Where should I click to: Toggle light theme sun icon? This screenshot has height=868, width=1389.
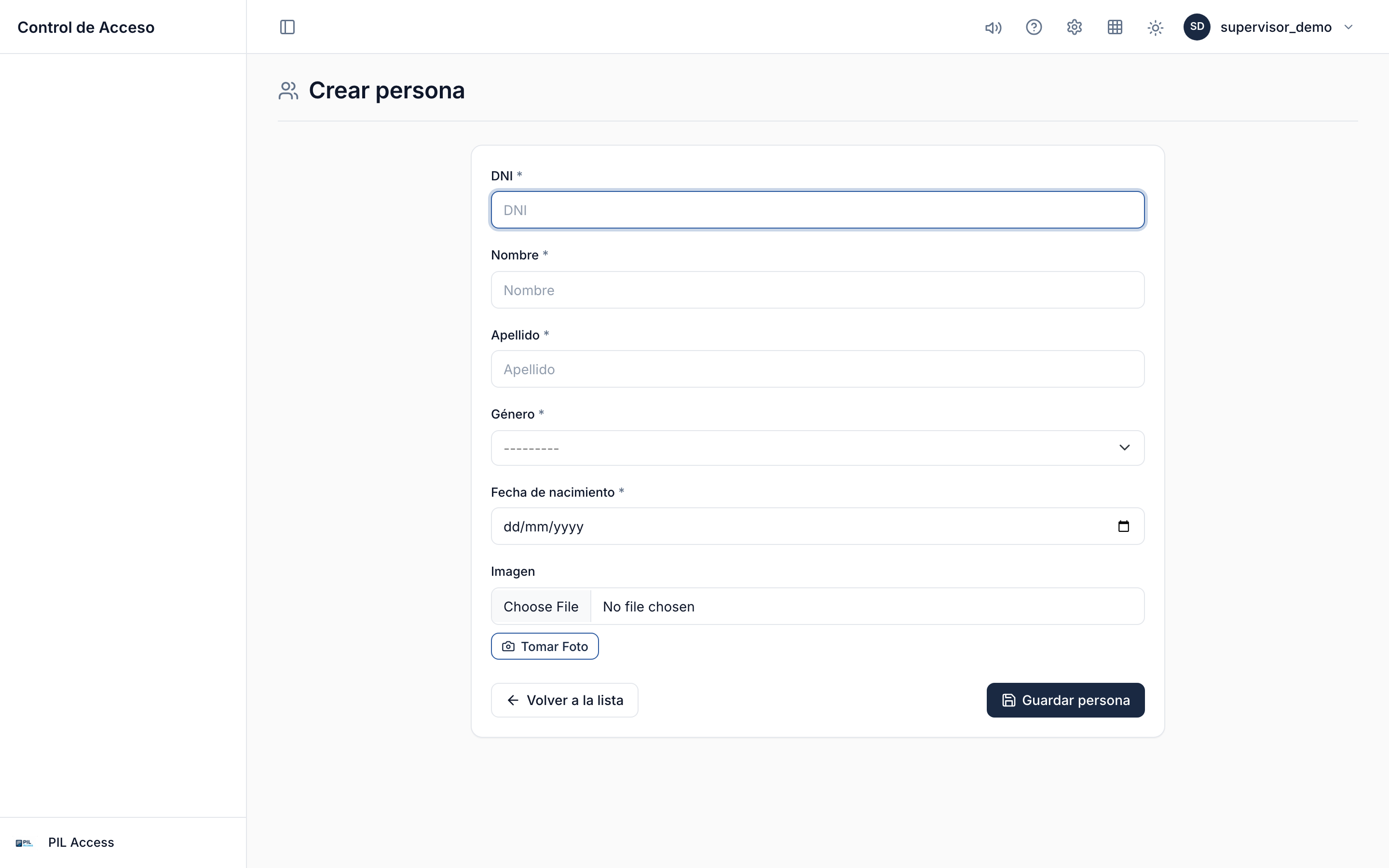(x=1156, y=27)
